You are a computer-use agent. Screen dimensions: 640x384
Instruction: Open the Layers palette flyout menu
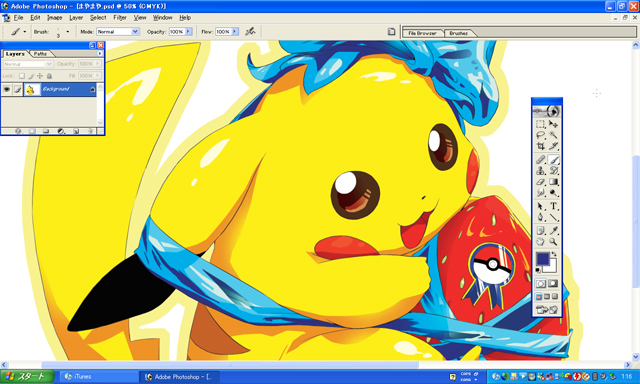pos(100,53)
